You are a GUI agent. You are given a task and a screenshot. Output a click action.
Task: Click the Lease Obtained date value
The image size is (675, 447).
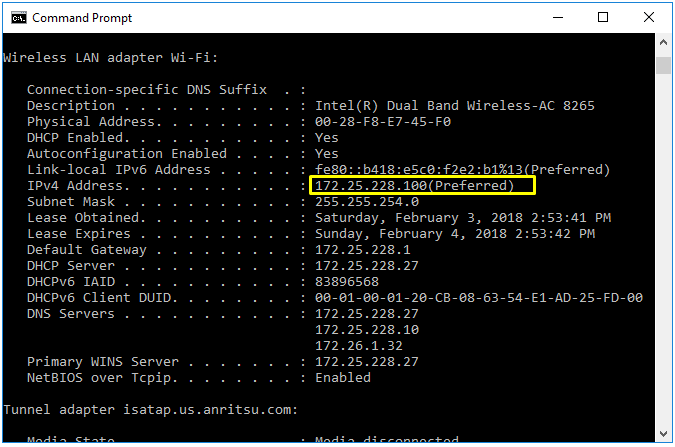462,218
